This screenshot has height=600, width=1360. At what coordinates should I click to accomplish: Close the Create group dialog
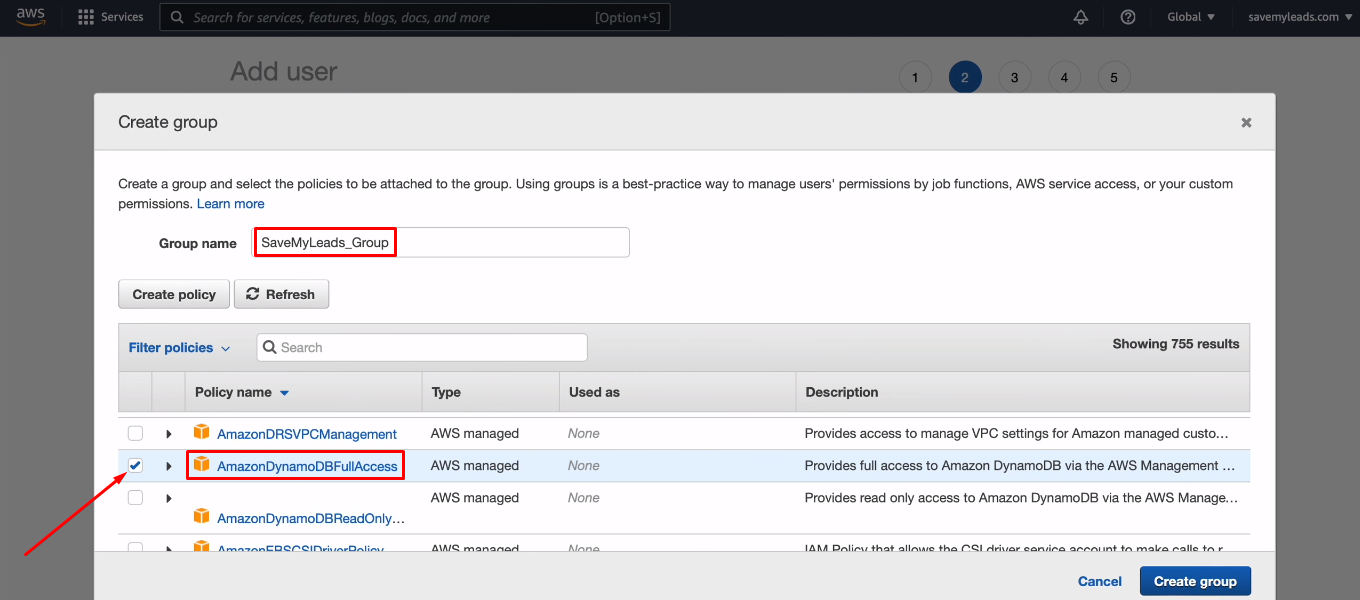pos(1246,122)
